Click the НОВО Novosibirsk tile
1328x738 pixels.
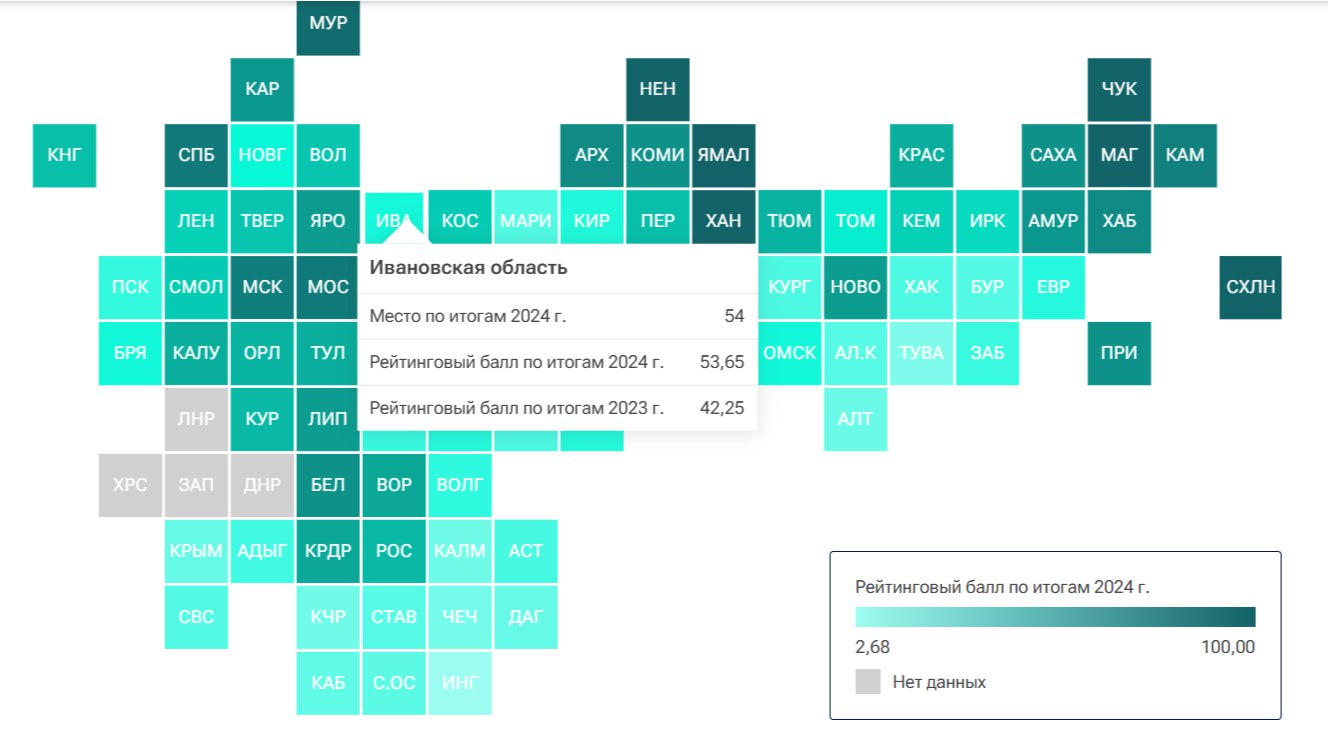[x=855, y=287]
